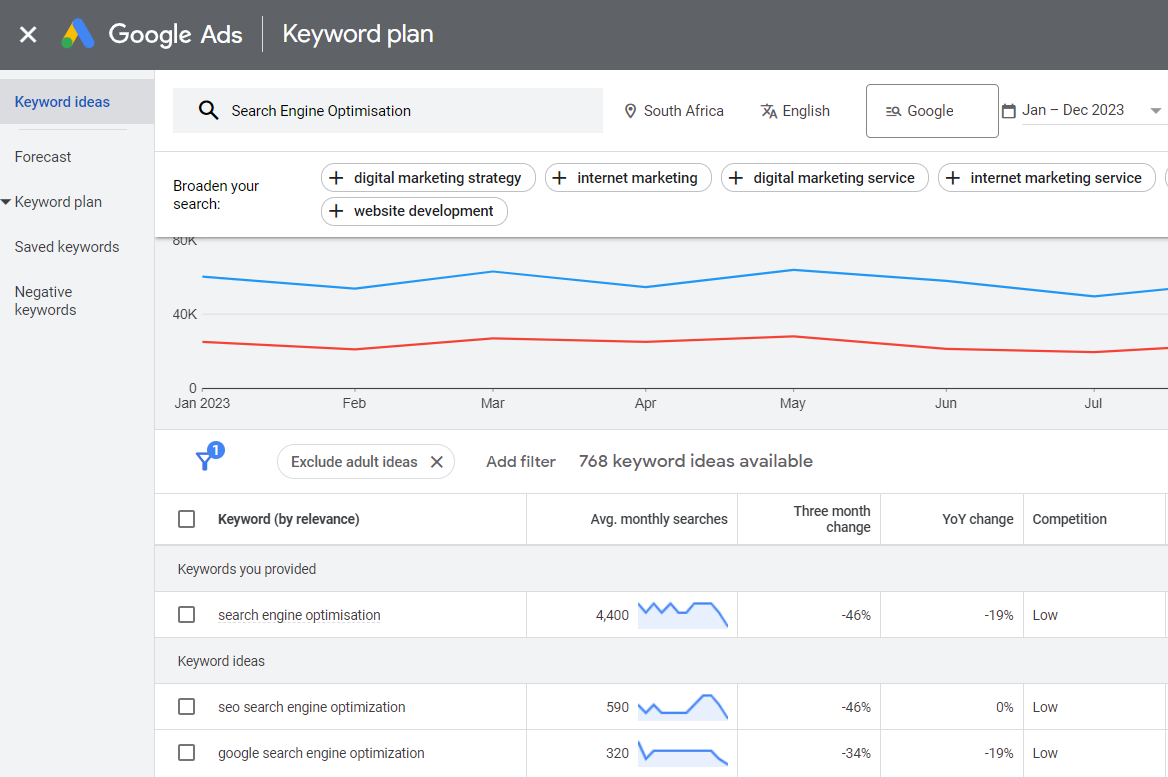Viewport: 1168px width, 777px height.
Task: Open the South Africa location setting
Action: tap(674, 111)
